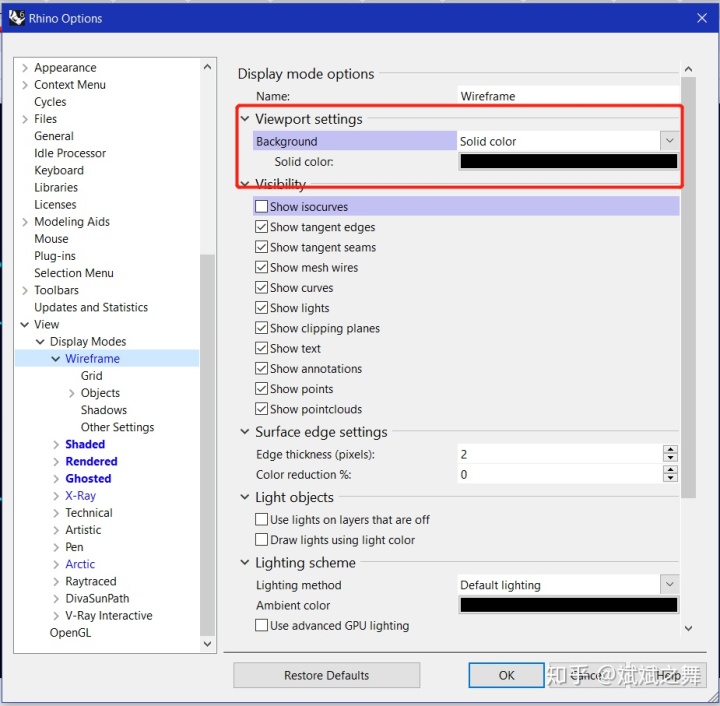Viewport: 720px width, 706px height.
Task: Open the Plug-ins options page
Action: (x=55, y=256)
